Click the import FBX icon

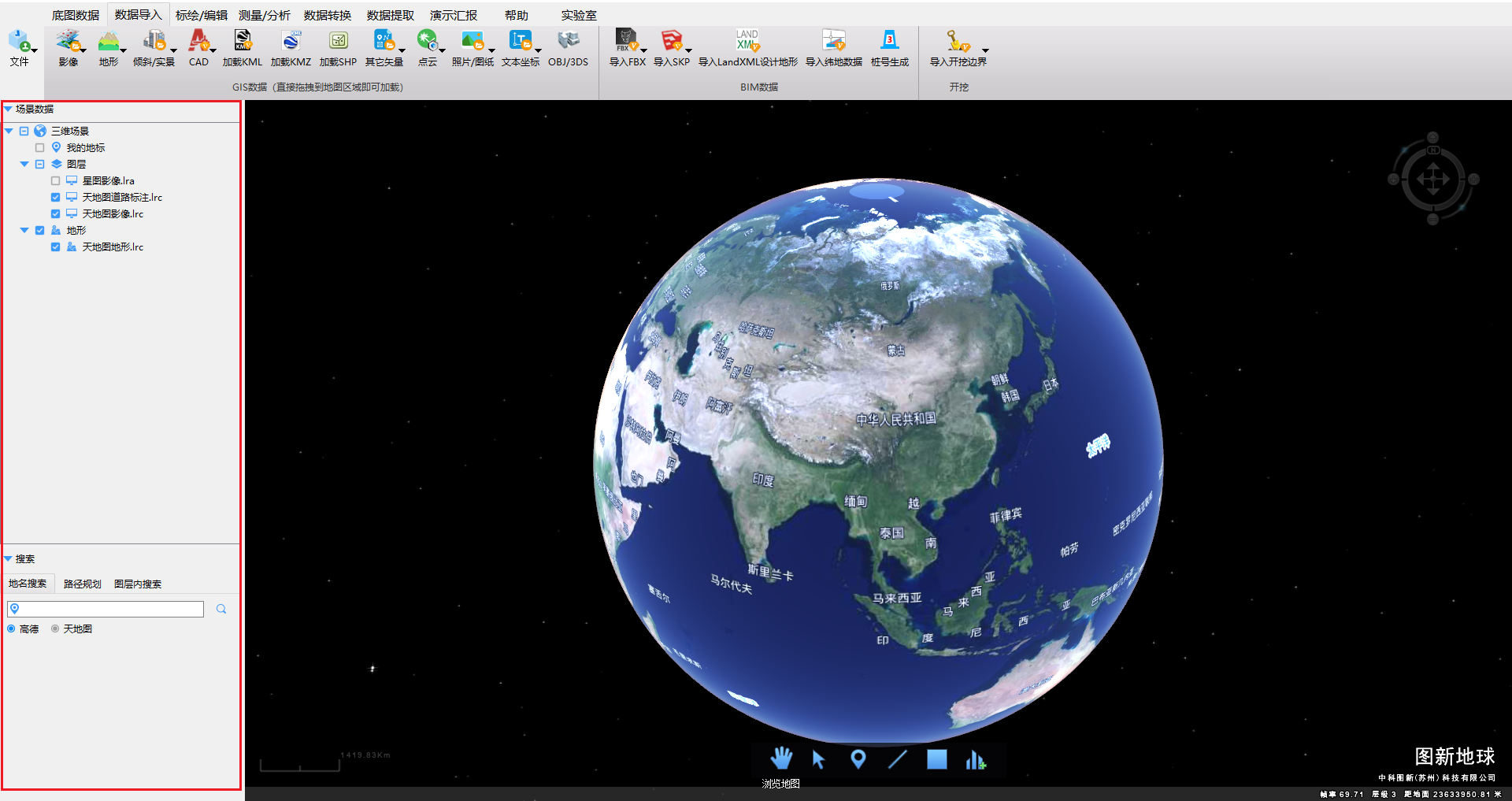627,41
